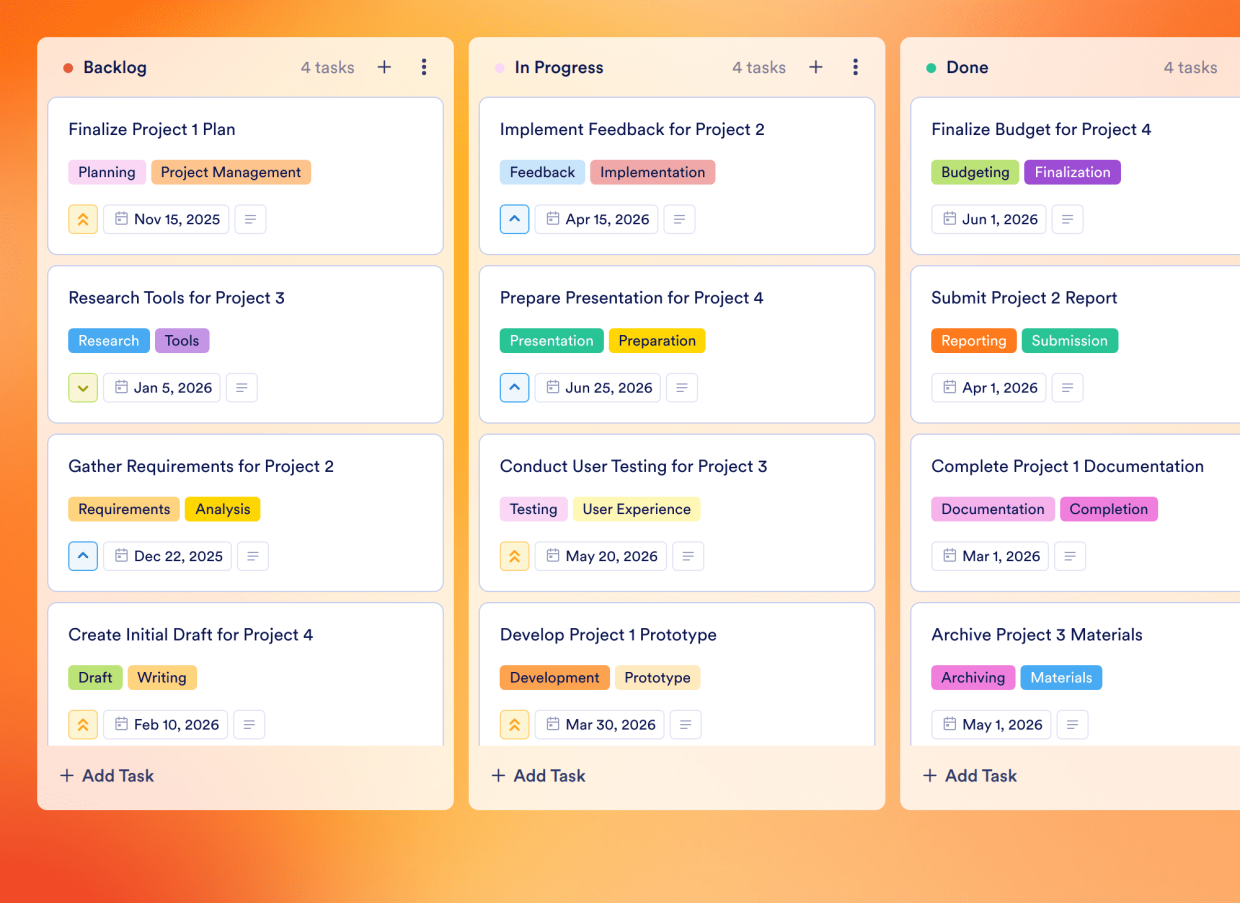This screenshot has width=1240, height=903.
Task: Click Add Task under the Backlog column
Action: point(106,775)
